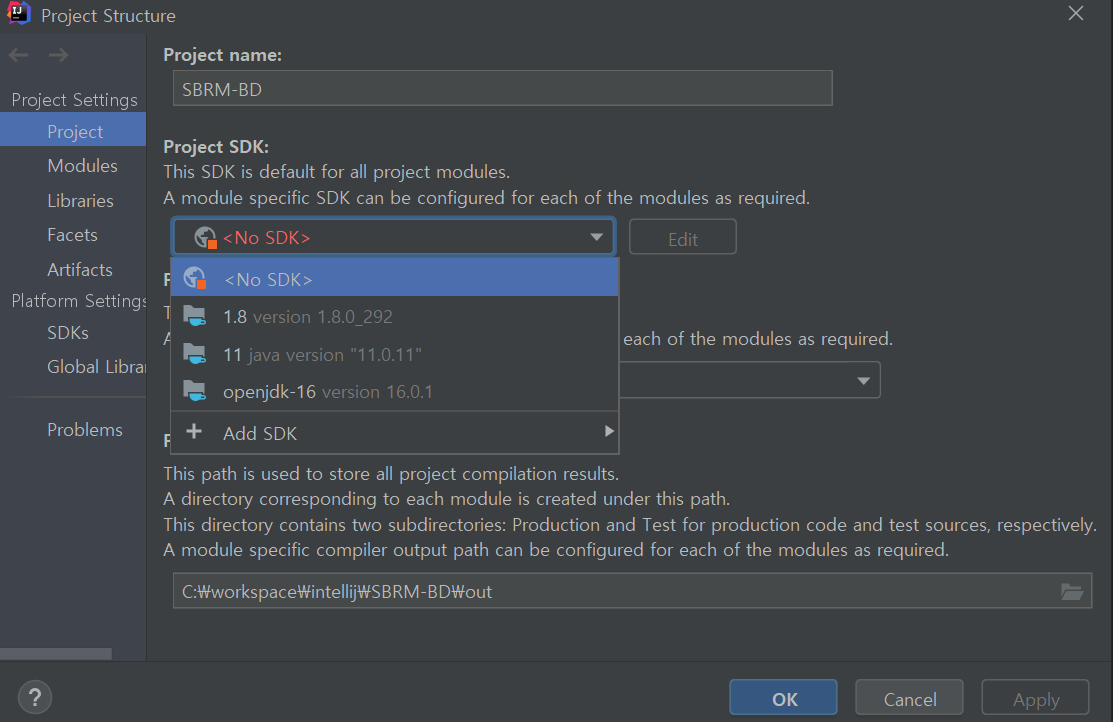
Task: Choose SDK 1.8 version 1.8.0_292
Action: click(x=395, y=317)
